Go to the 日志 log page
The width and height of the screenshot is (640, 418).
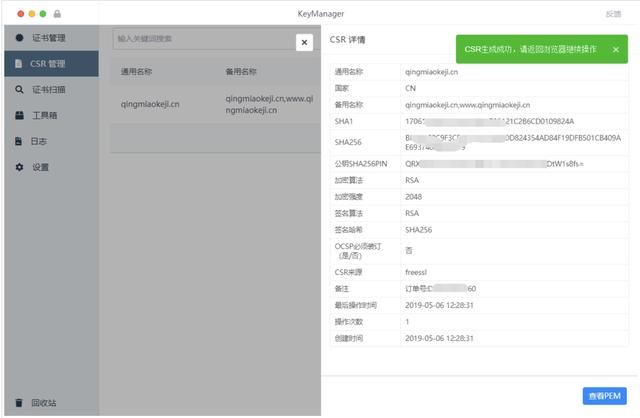[39, 142]
